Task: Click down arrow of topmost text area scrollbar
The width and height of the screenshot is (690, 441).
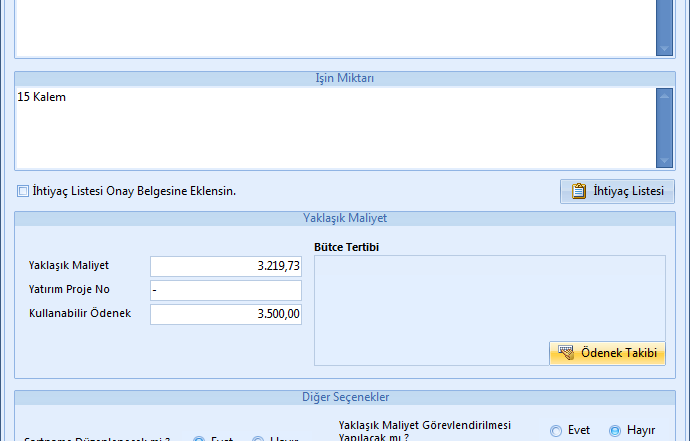Action: pos(664,48)
